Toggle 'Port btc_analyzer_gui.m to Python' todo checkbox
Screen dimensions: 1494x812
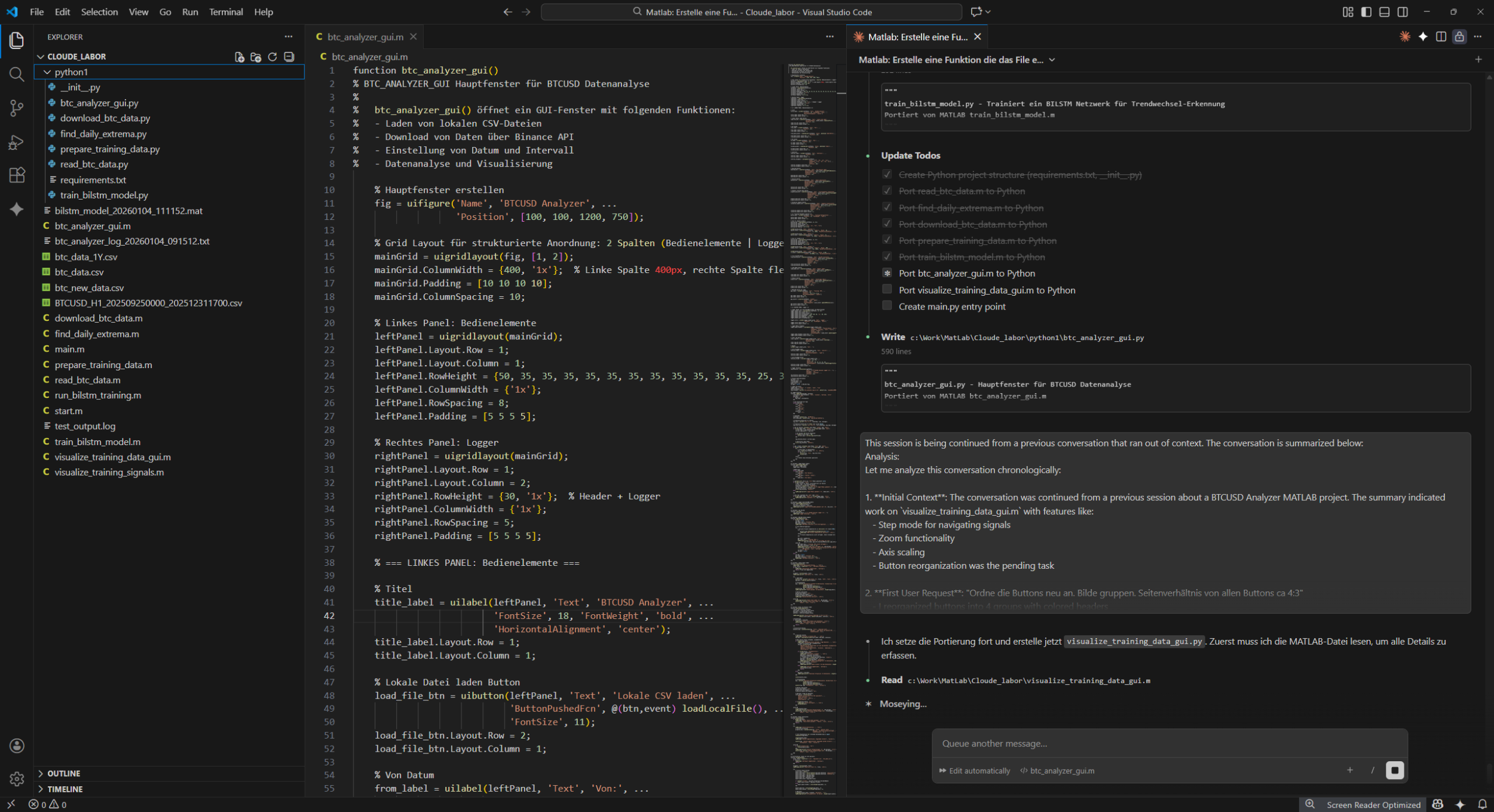[887, 273]
